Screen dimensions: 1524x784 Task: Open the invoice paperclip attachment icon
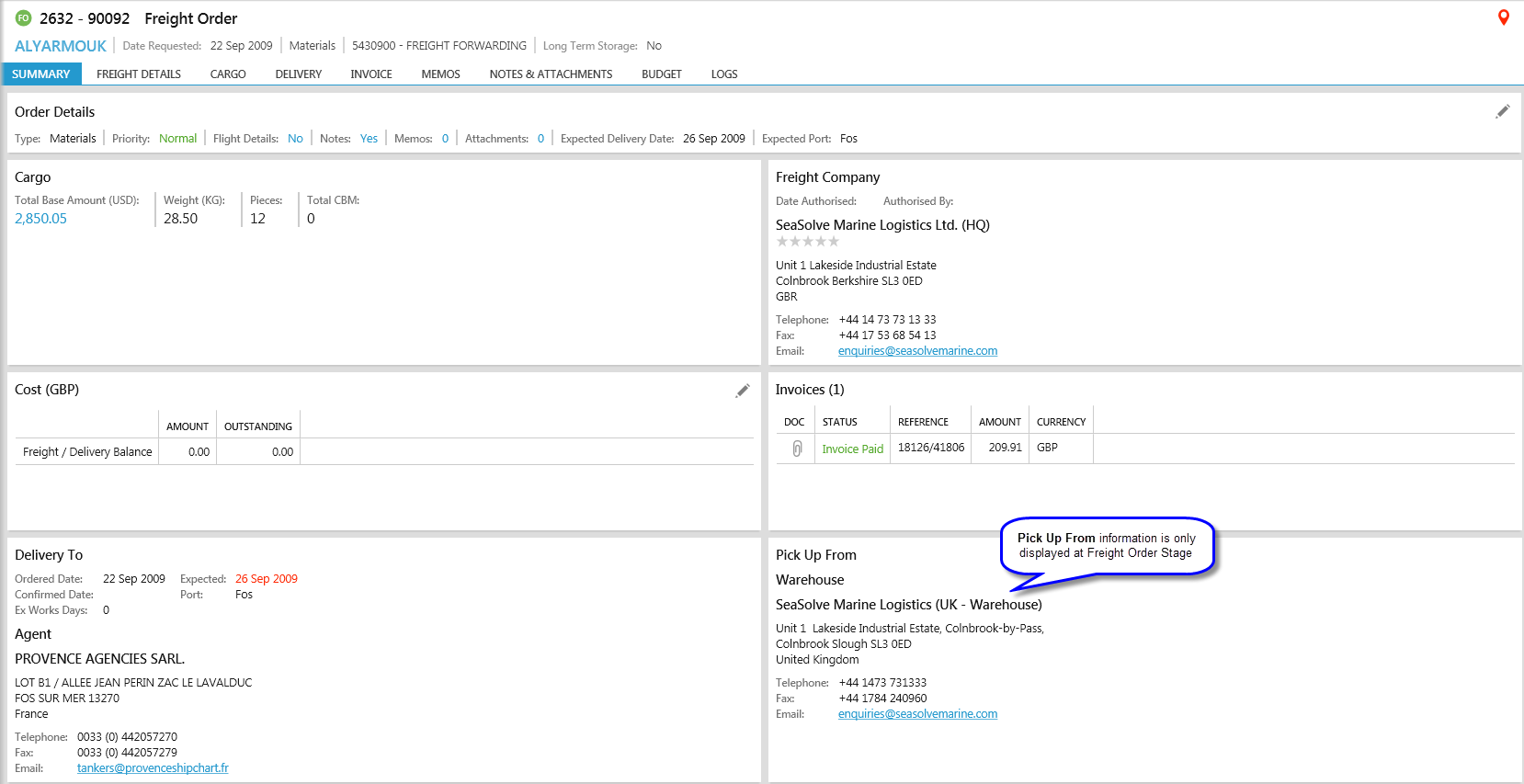[796, 449]
